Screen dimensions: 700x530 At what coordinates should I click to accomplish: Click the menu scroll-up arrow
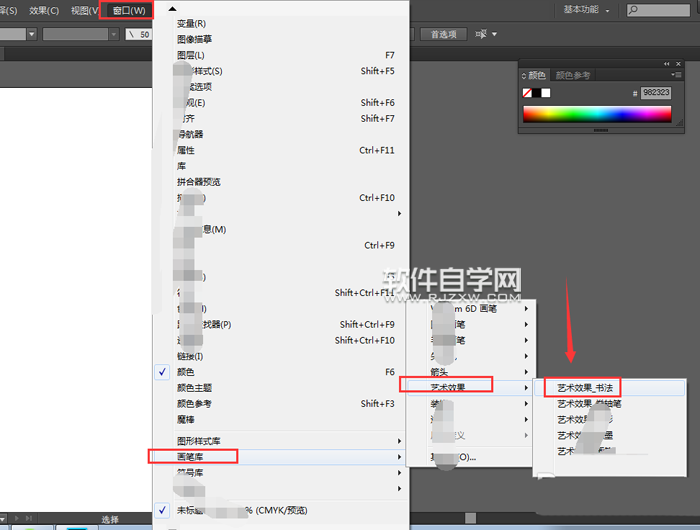(x=173, y=8)
